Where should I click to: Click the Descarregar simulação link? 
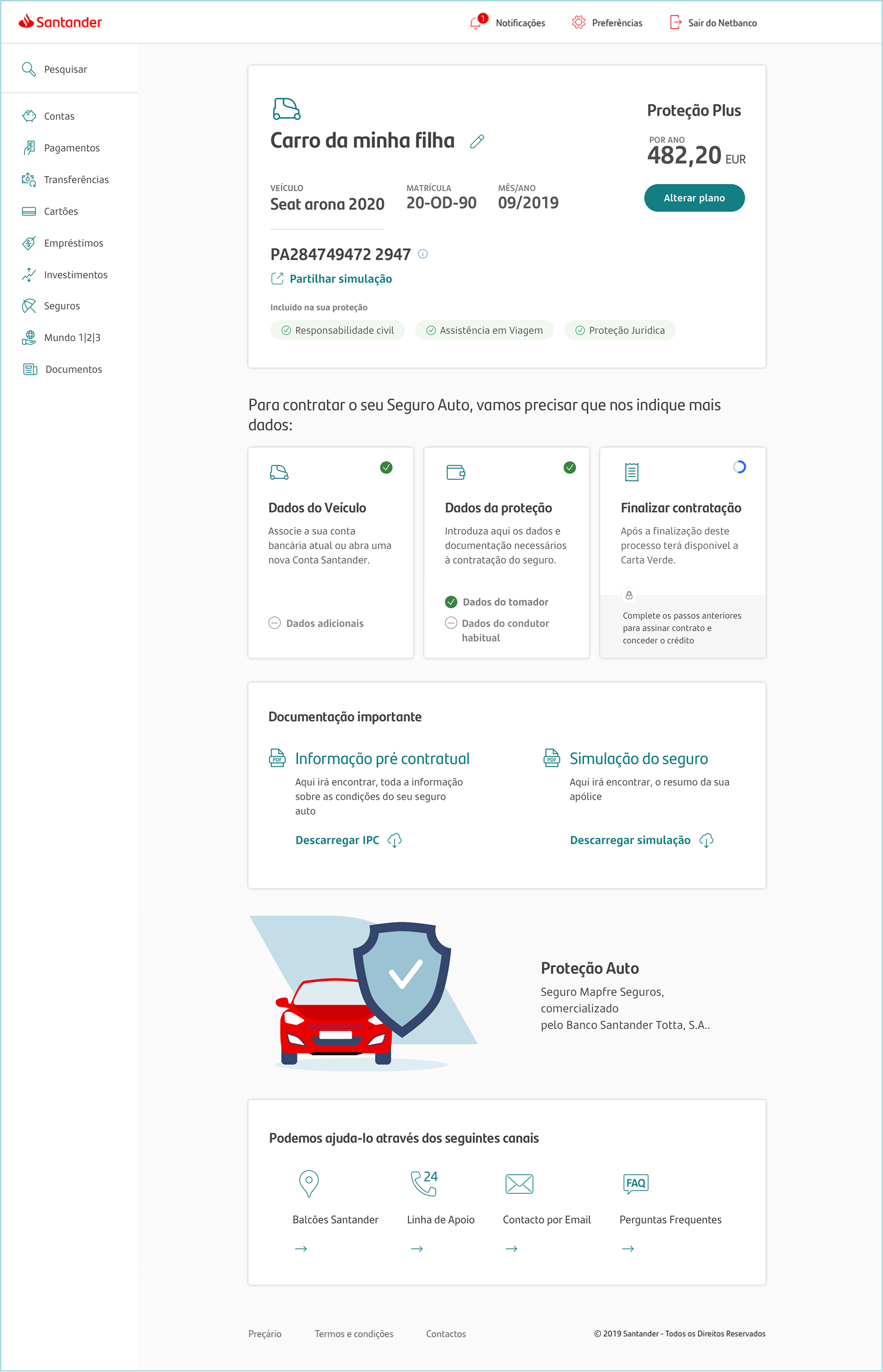coord(630,841)
